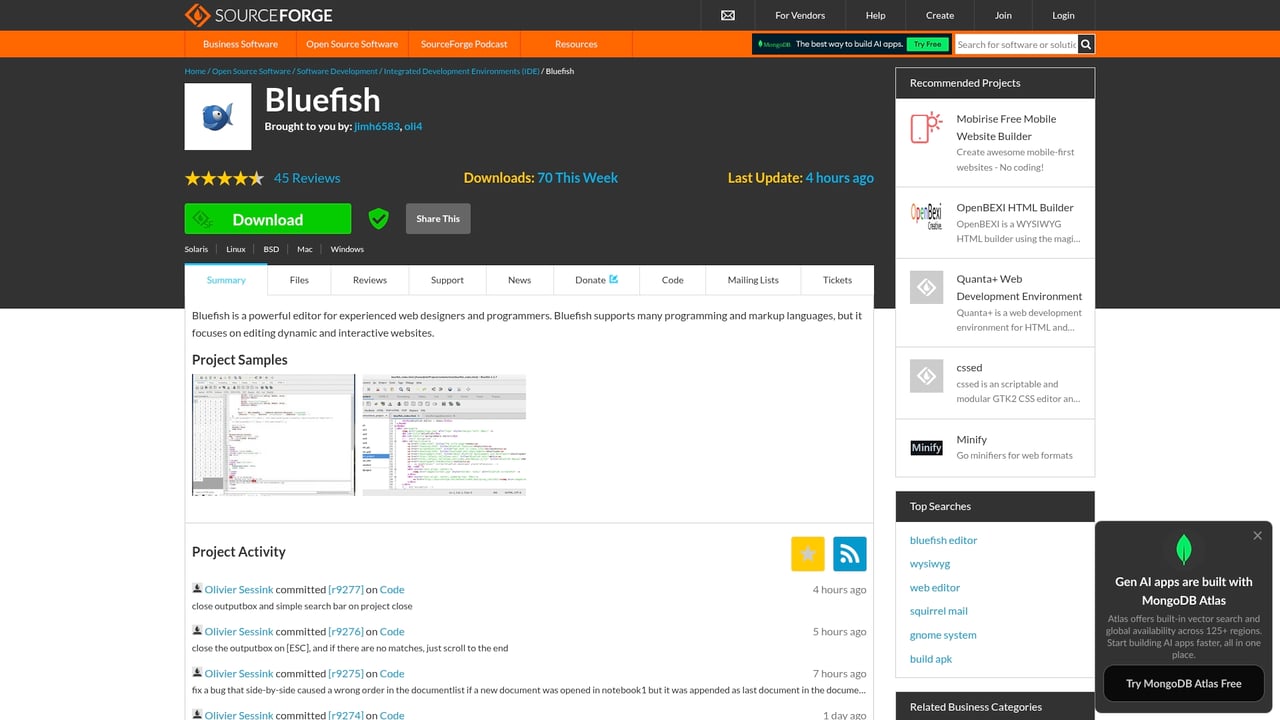Click the Minify project icon
This screenshot has width=1280, height=720.
pyautogui.click(x=926, y=447)
